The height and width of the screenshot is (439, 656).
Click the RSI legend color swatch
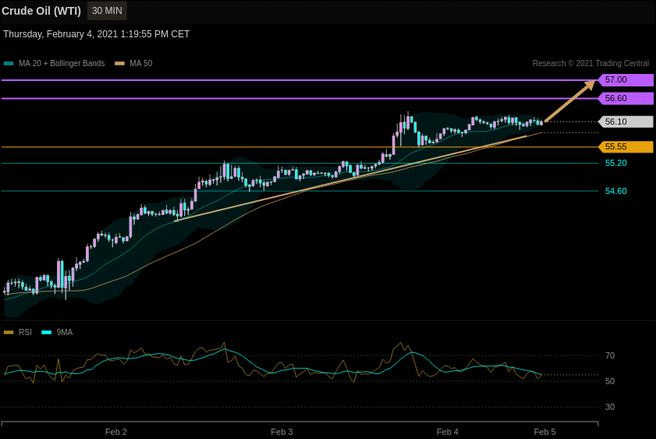coord(8,332)
